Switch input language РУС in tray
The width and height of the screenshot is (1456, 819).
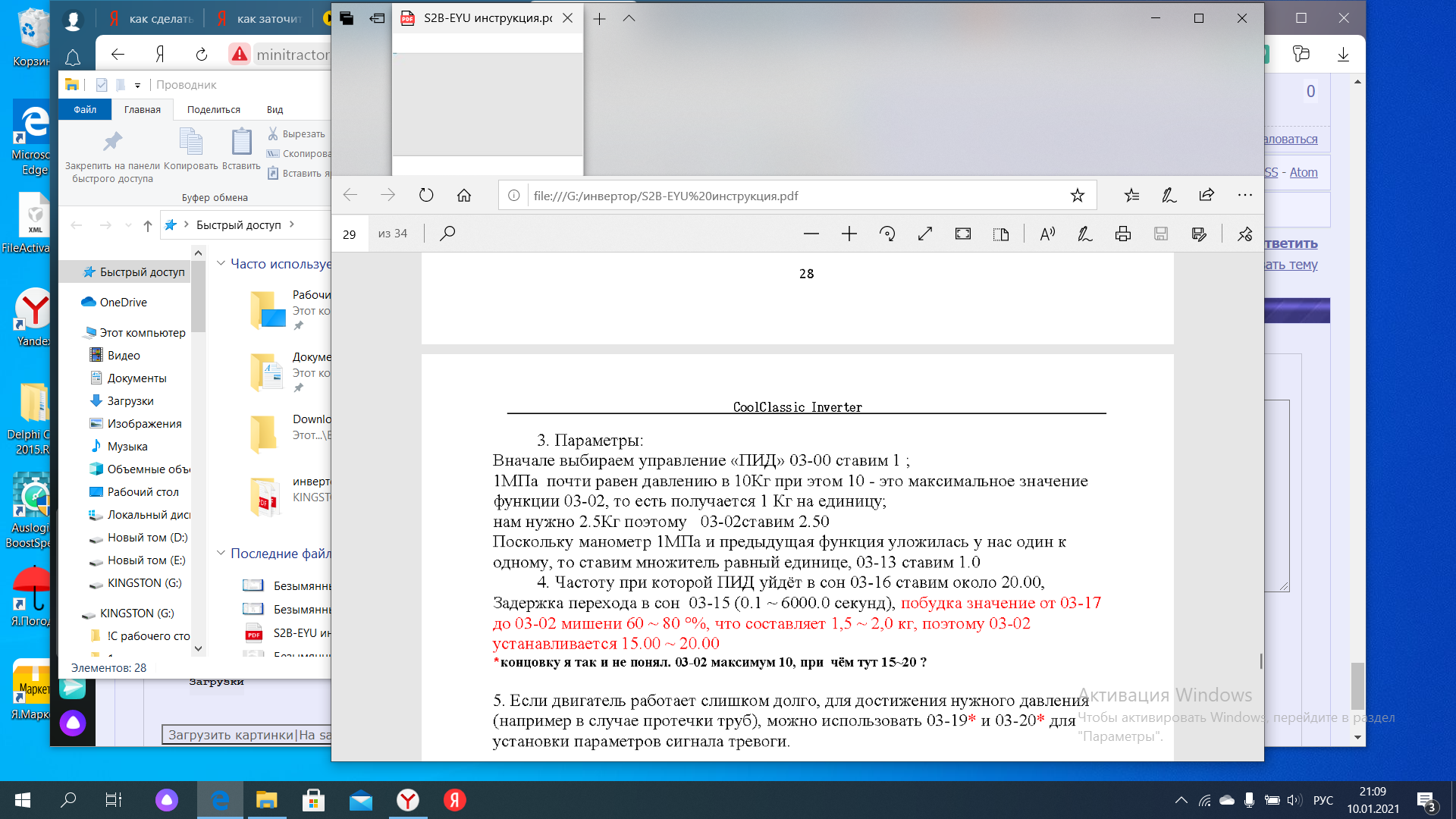click(1323, 800)
